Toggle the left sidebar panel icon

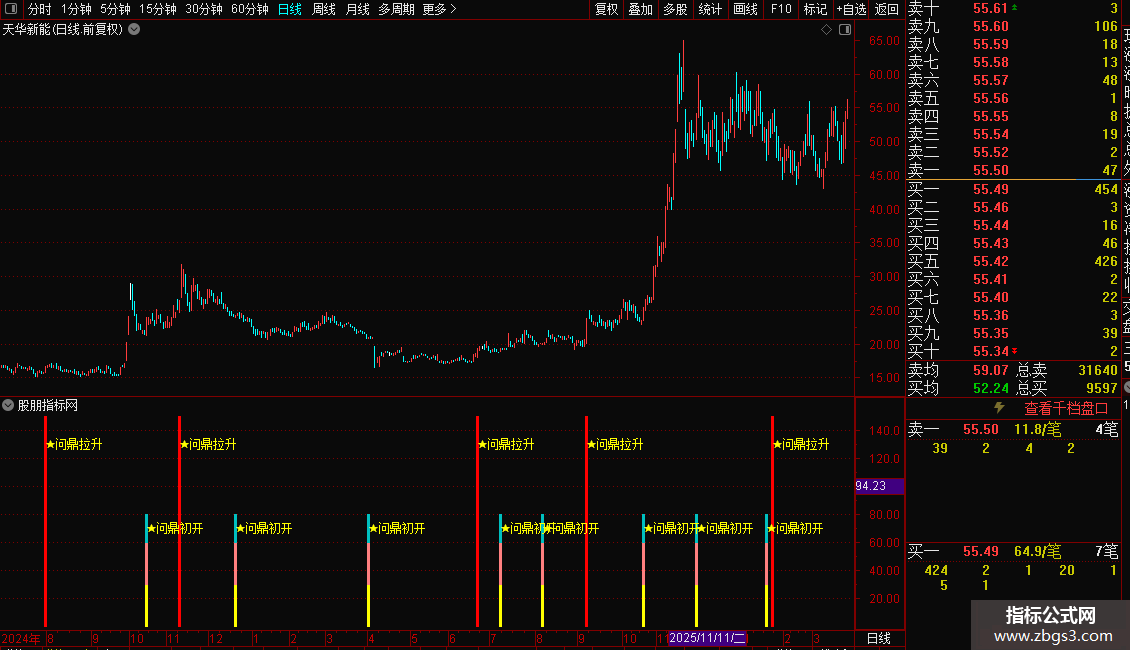click(x=11, y=9)
